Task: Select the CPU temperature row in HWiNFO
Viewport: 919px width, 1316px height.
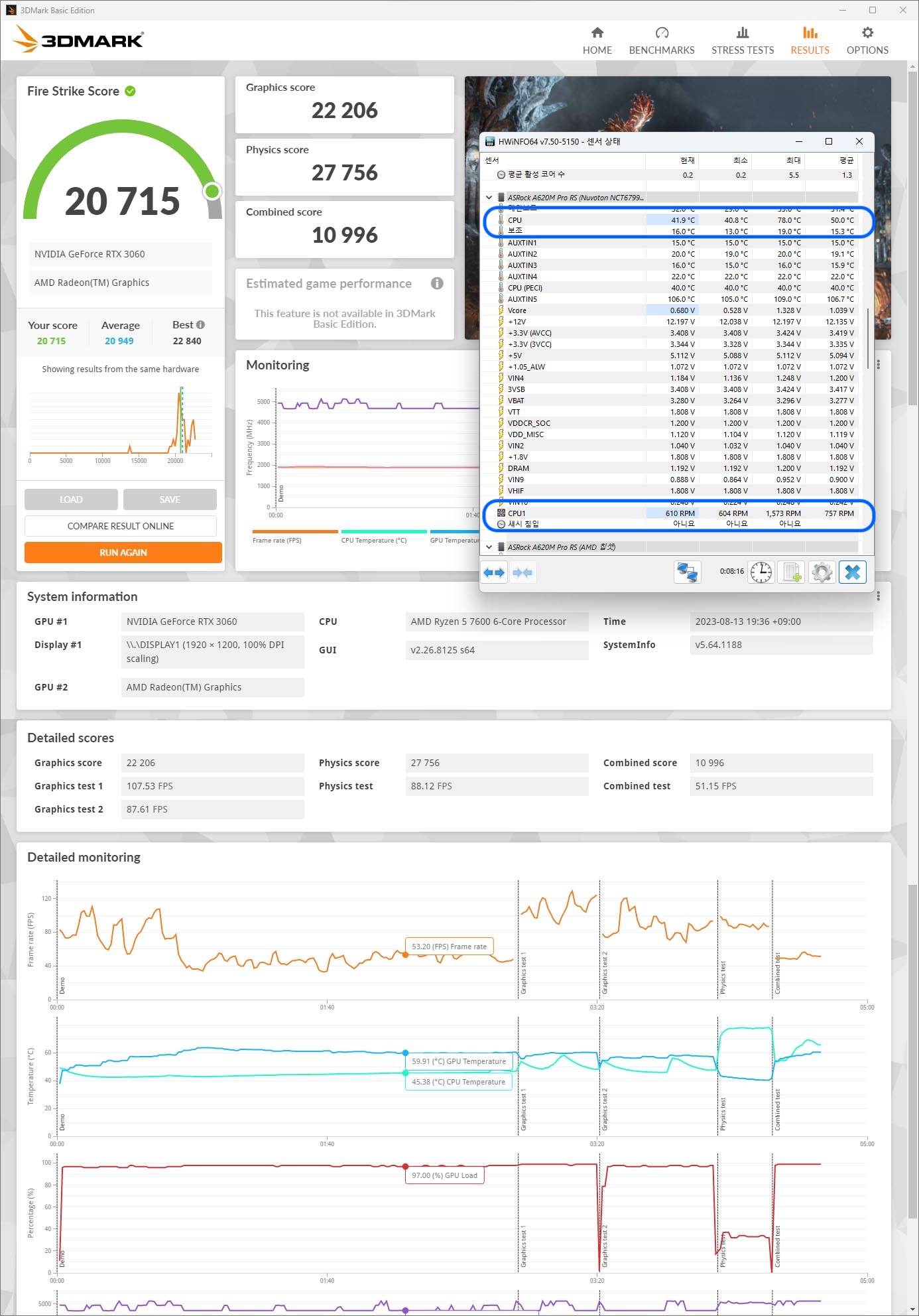Action: click(x=671, y=220)
